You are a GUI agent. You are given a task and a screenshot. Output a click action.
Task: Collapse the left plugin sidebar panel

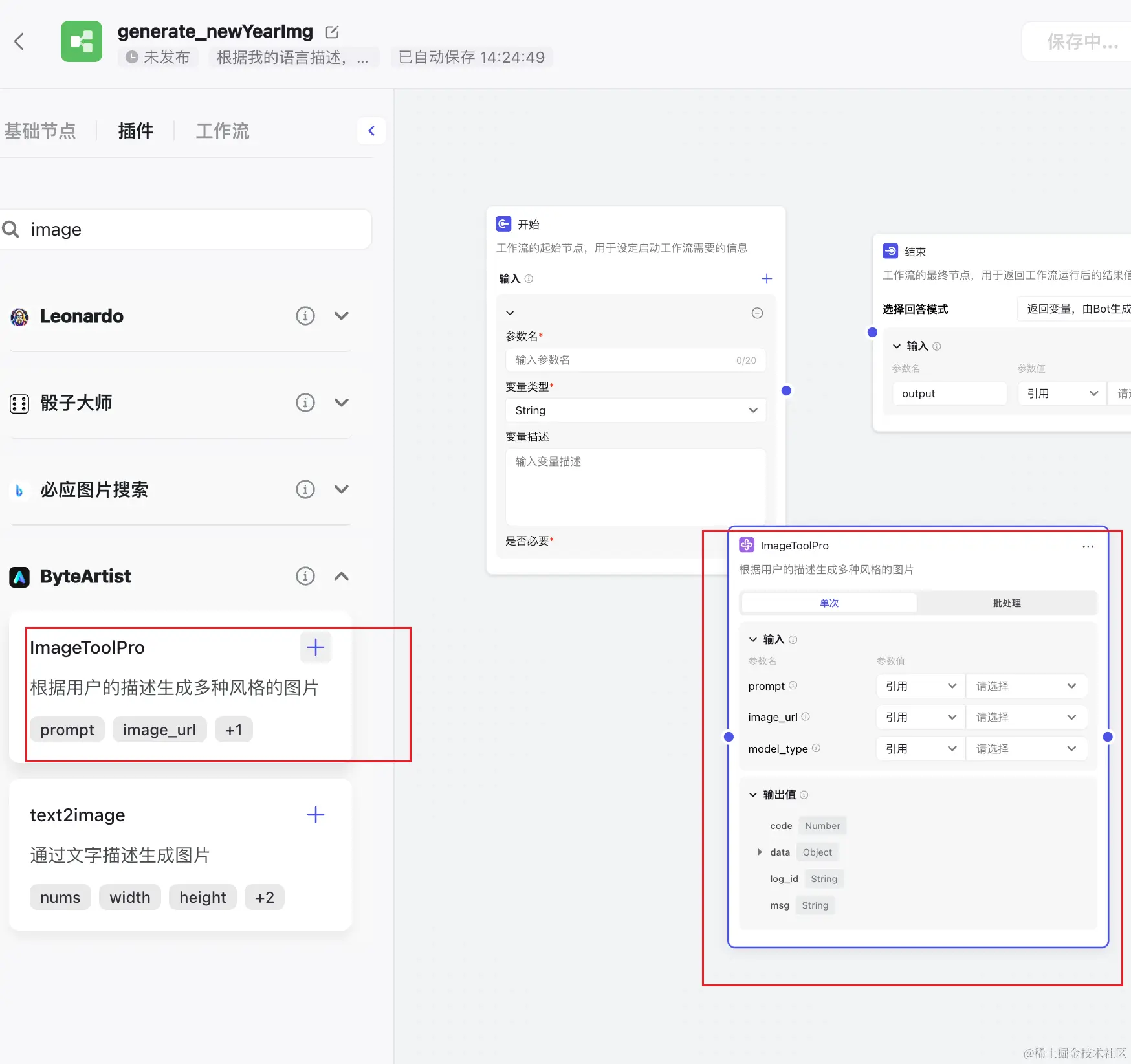[371, 131]
